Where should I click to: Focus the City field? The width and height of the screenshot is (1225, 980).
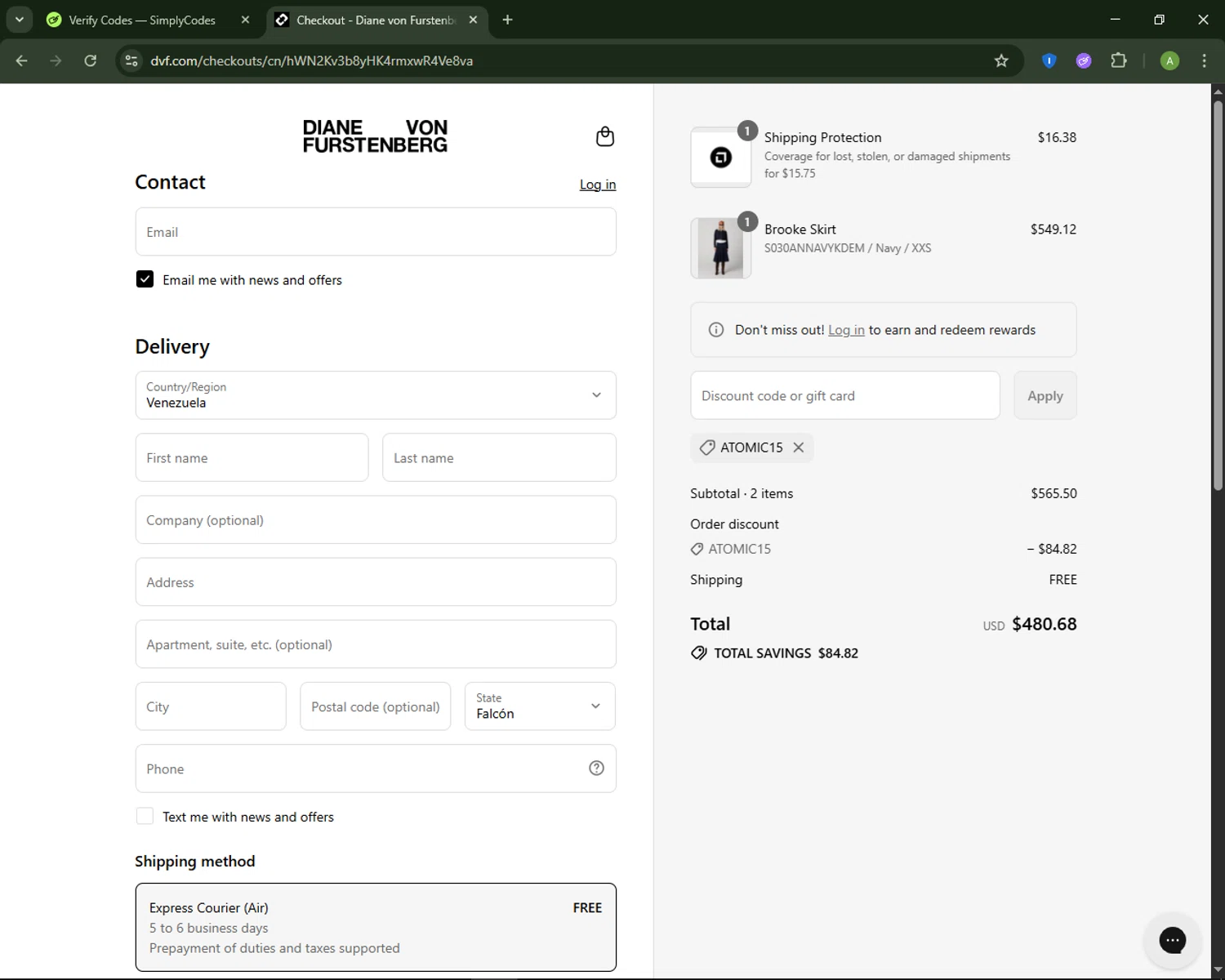pyautogui.click(x=211, y=706)
